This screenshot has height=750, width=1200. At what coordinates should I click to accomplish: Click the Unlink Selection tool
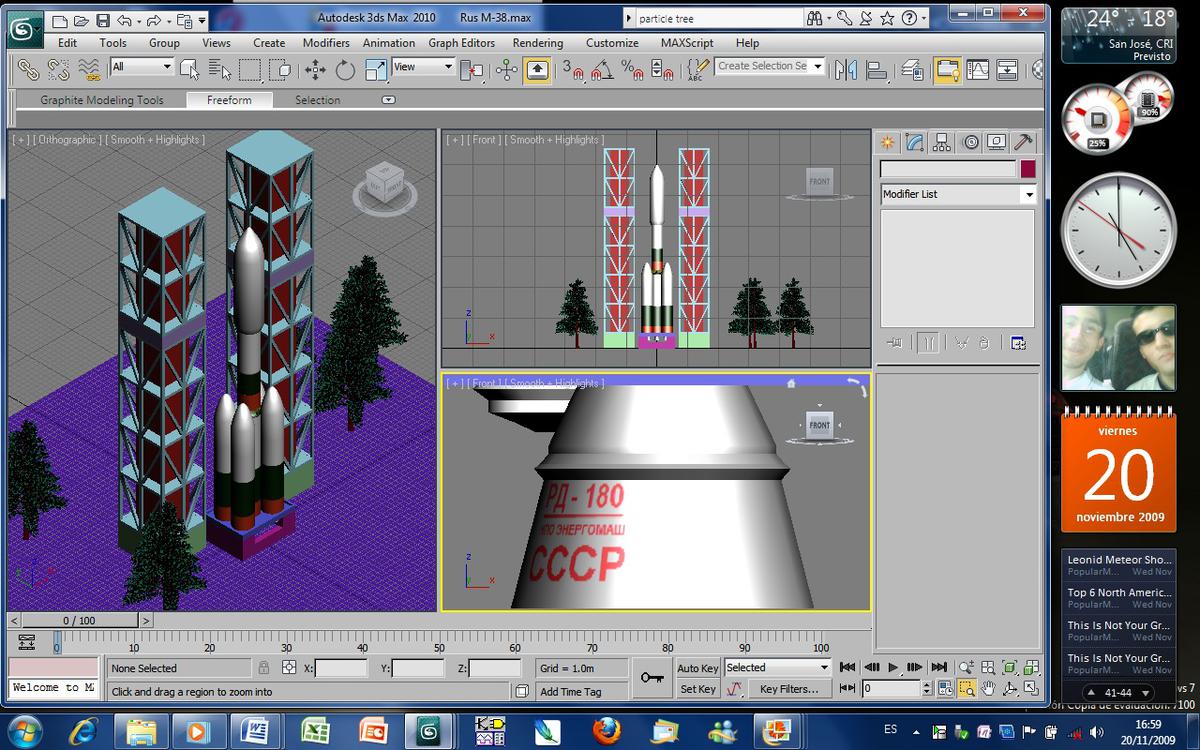58,69
